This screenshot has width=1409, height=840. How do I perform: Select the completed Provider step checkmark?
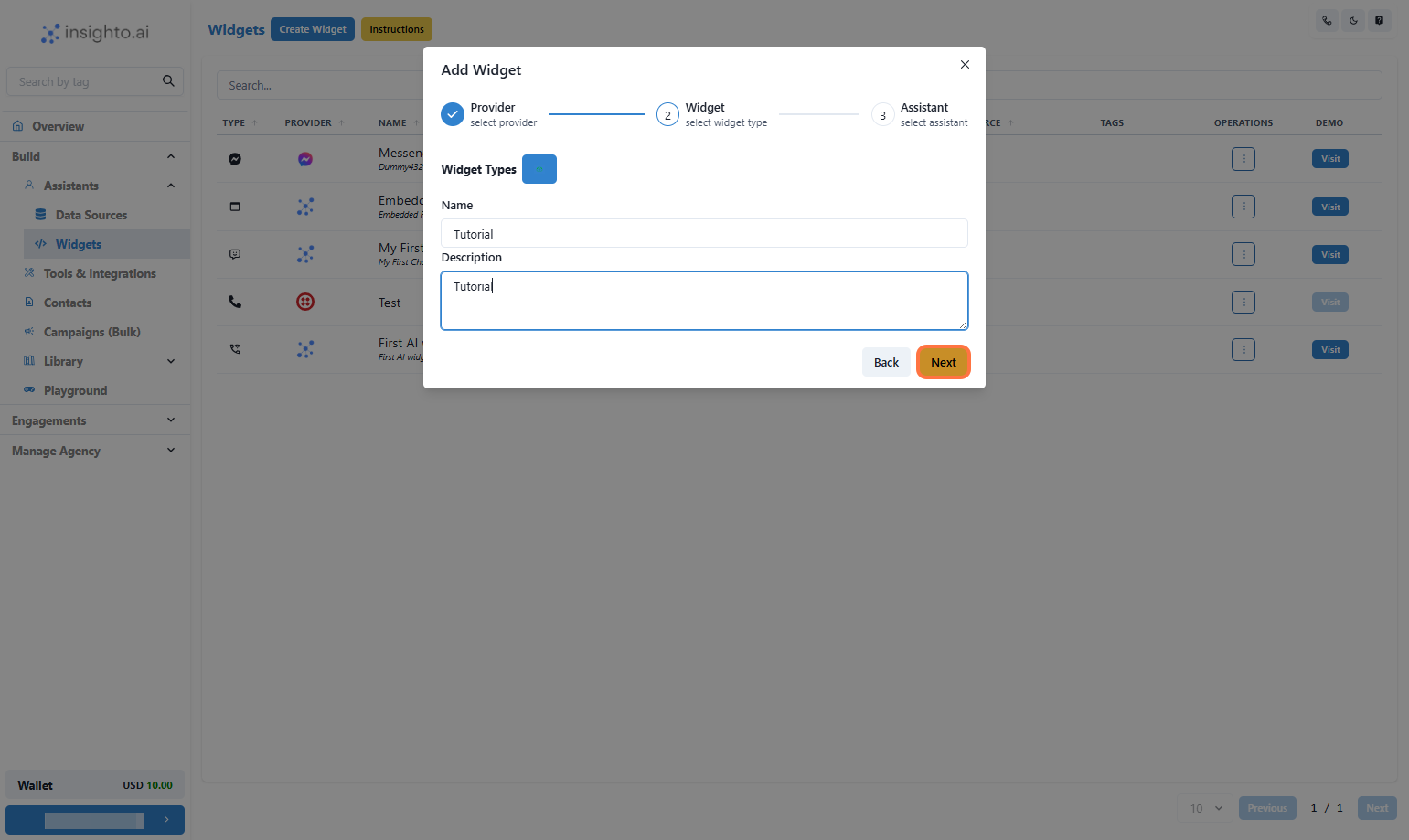point(452,114)
